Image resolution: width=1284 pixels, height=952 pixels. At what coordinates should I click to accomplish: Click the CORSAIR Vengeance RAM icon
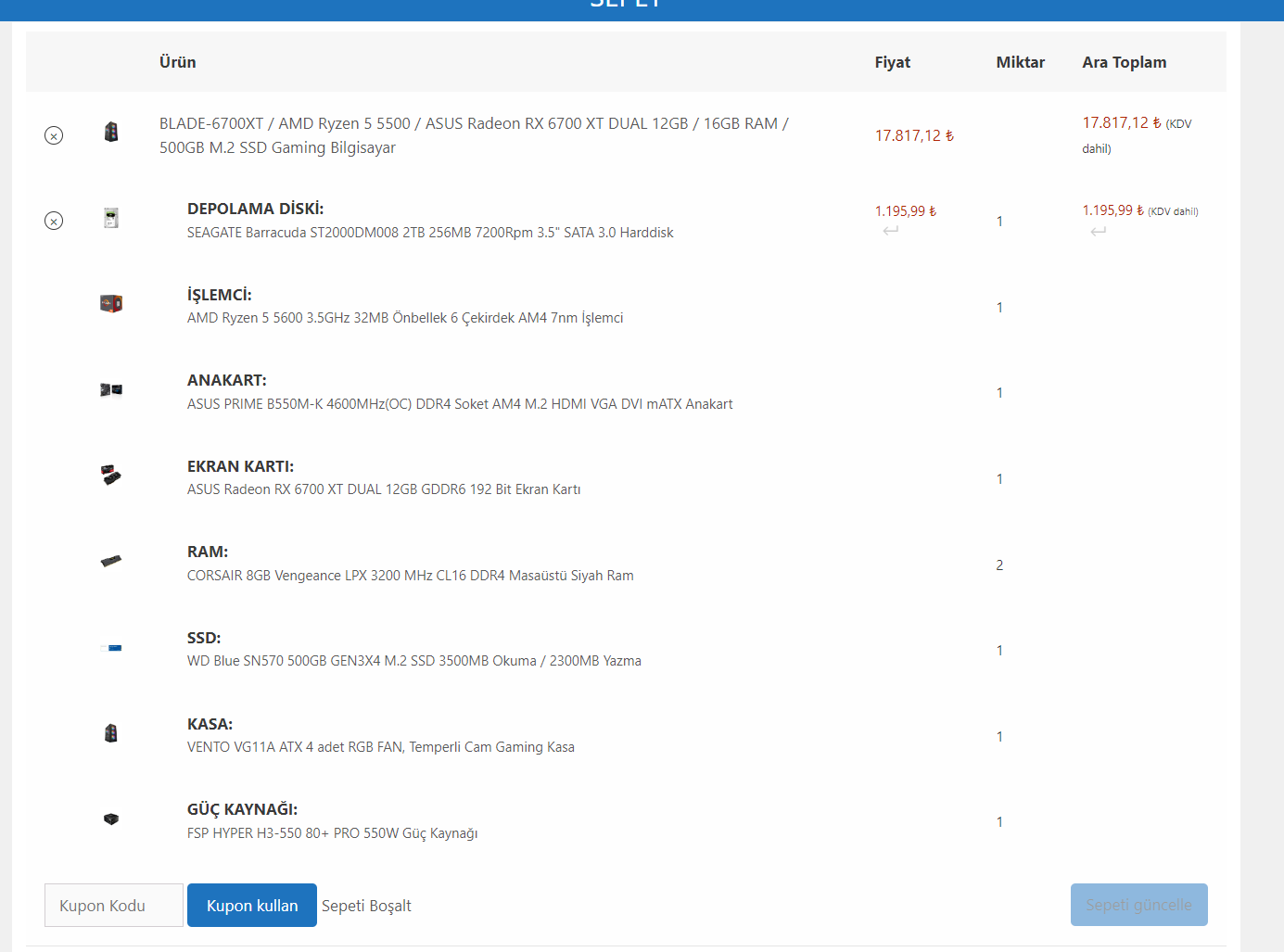pyautogui.click(x=111, y=561)
